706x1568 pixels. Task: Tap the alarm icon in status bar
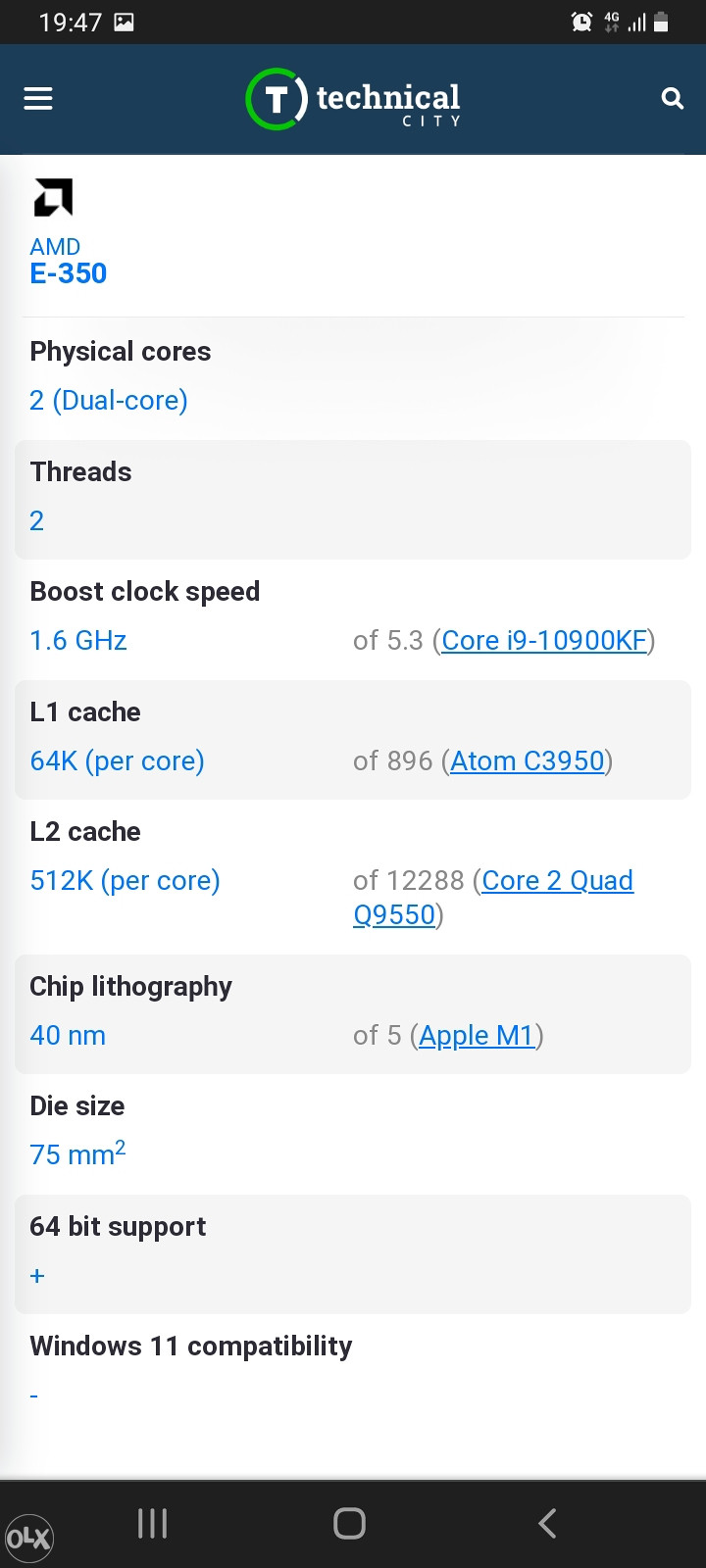[x=581, y=21]
